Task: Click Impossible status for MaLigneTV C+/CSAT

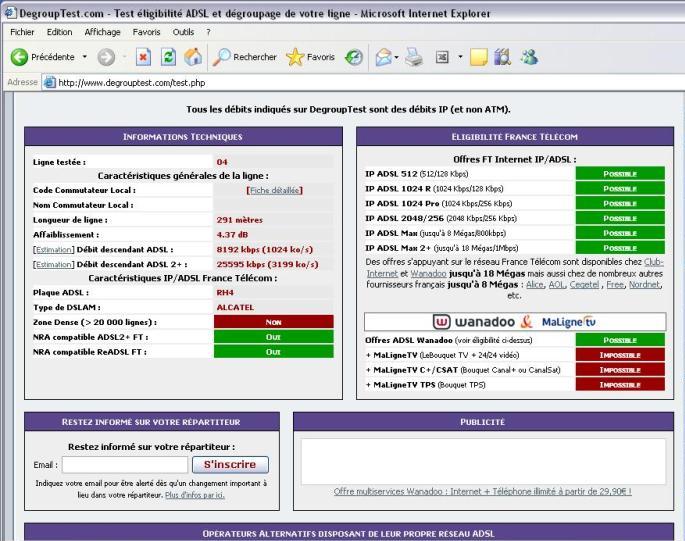Action: coord(620,370)
